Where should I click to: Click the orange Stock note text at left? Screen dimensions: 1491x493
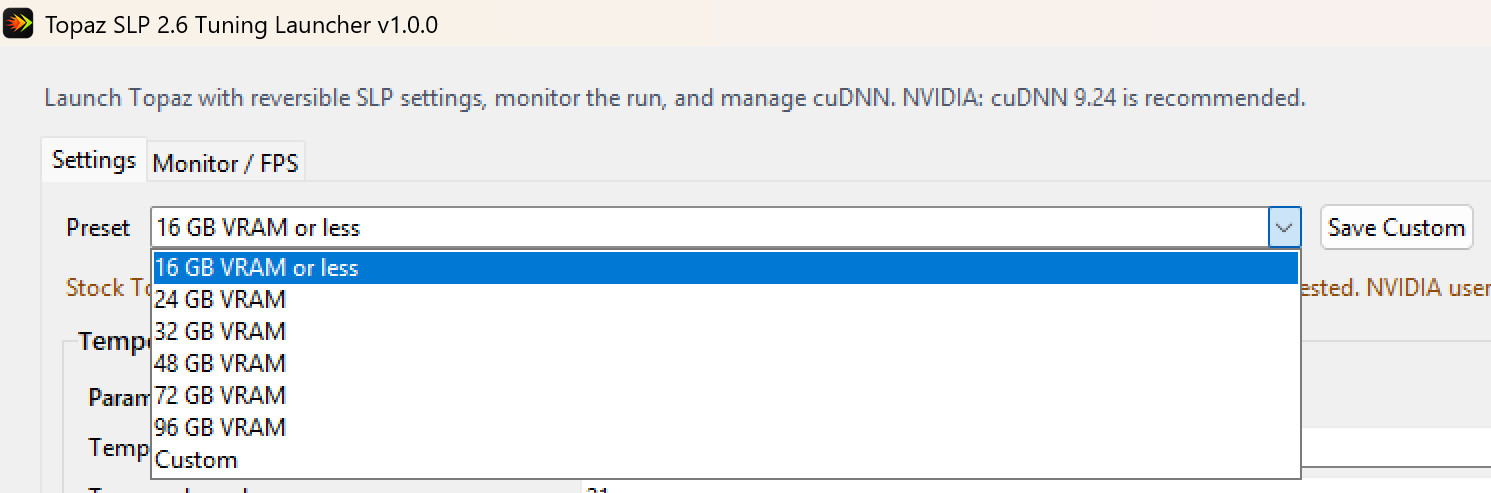point(108,288)
